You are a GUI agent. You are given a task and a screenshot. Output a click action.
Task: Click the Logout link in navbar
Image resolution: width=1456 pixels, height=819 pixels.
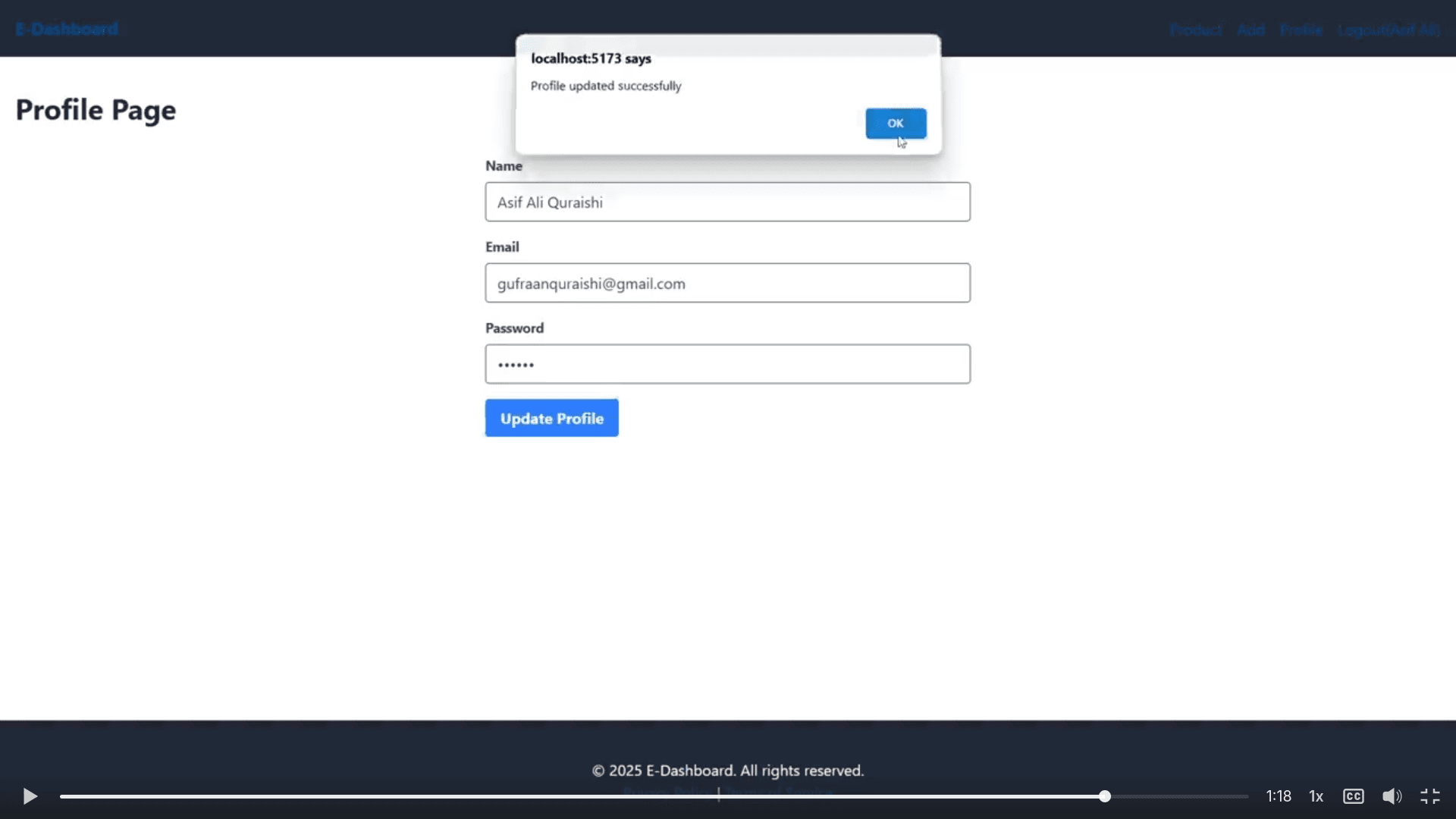(x=1389, y=30)
